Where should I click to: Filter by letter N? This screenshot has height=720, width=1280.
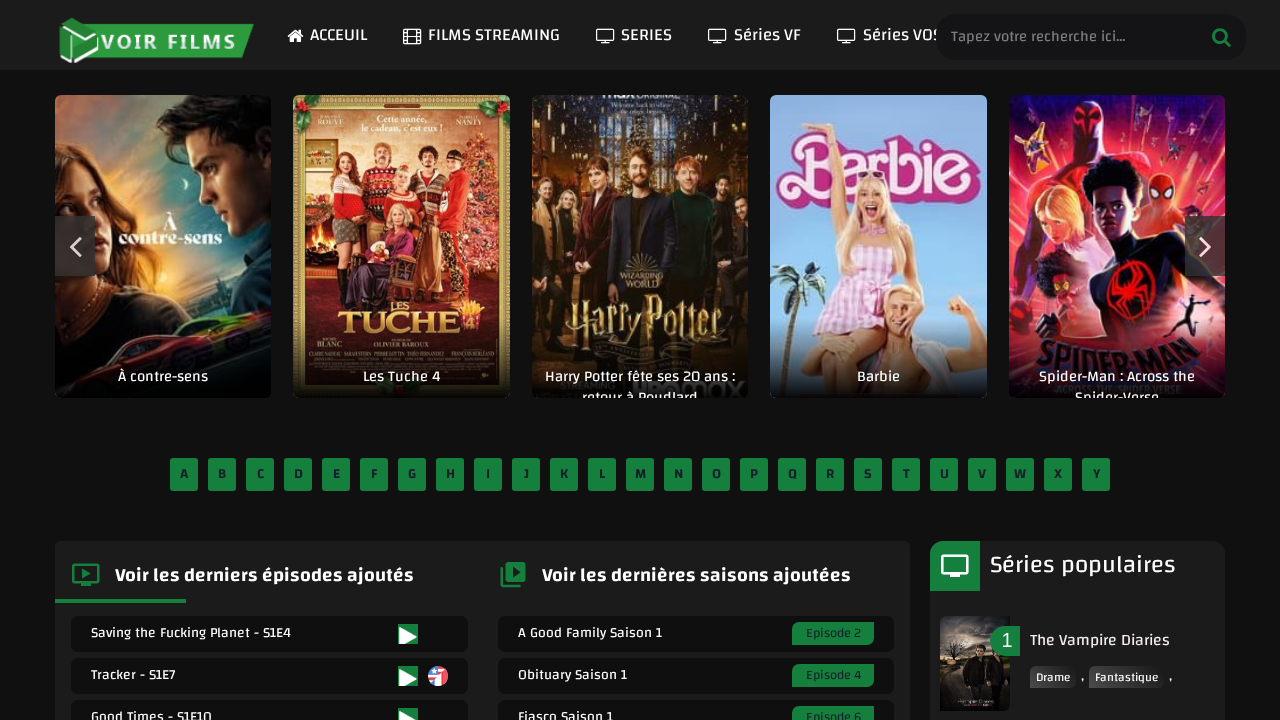click(x=678, y=474)
